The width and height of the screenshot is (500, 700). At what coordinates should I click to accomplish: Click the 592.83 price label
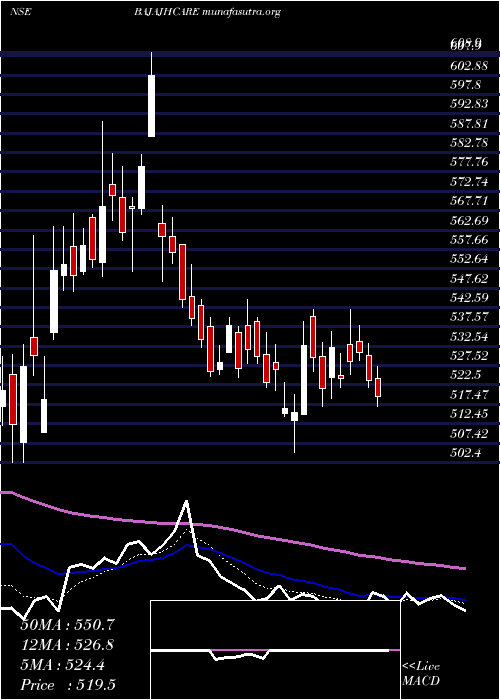471,104
